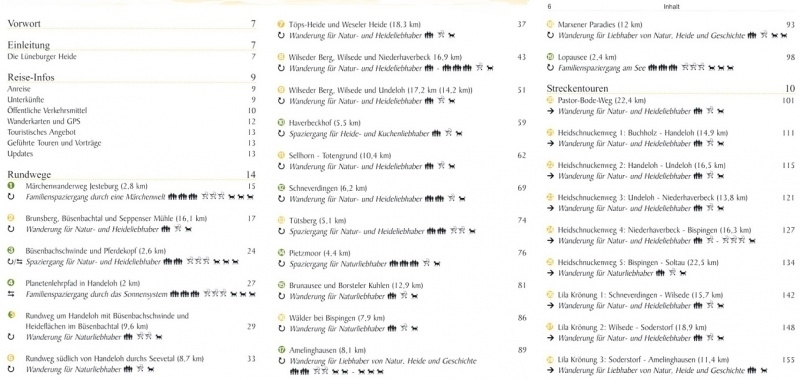Click the two-way arrows icon under Planetenlehrpfad
The height and width of the screenshot is (380, 800).
tap(11, 294)
